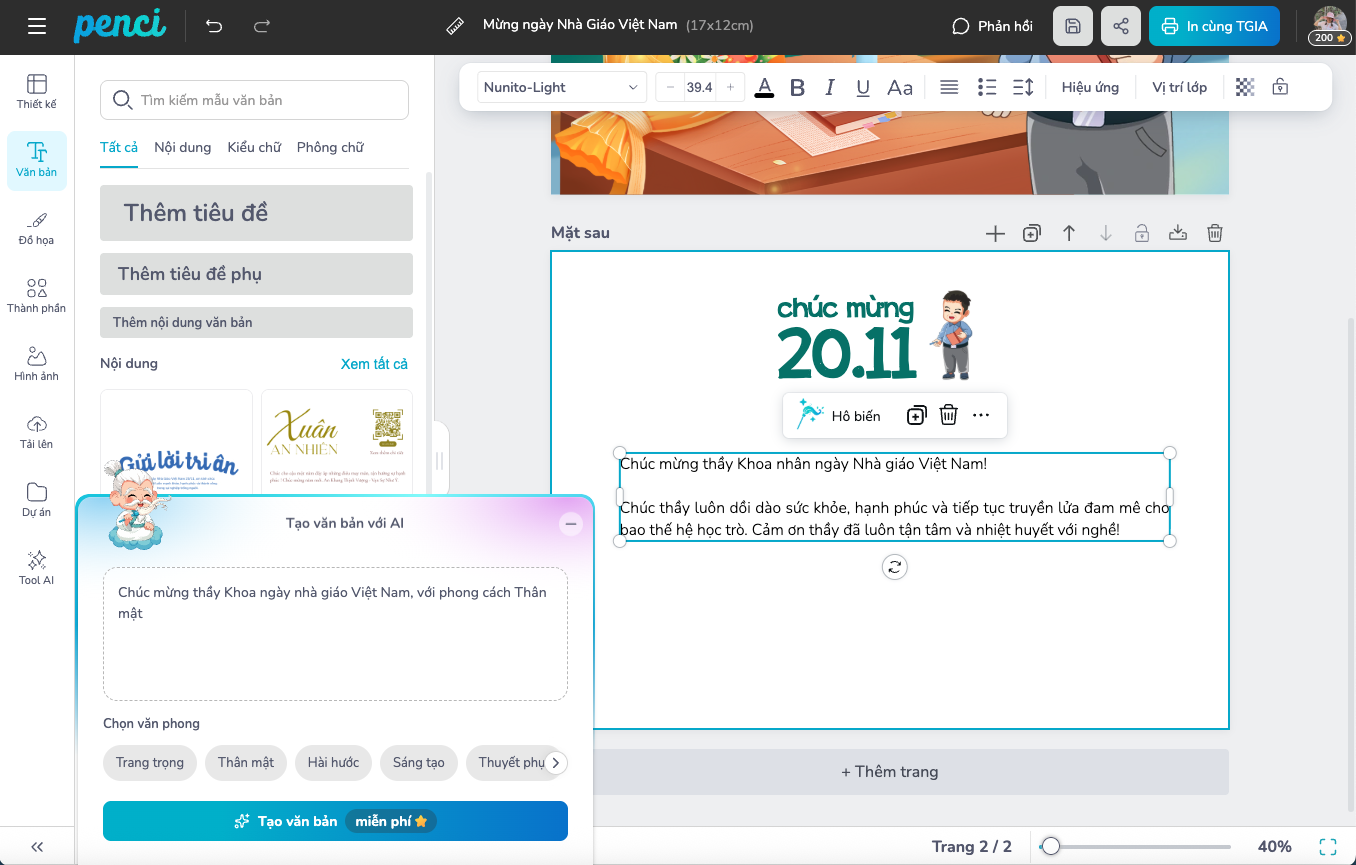Expand more writing styles with arrow
The image size is (1356, 865).
click(556, 763)
